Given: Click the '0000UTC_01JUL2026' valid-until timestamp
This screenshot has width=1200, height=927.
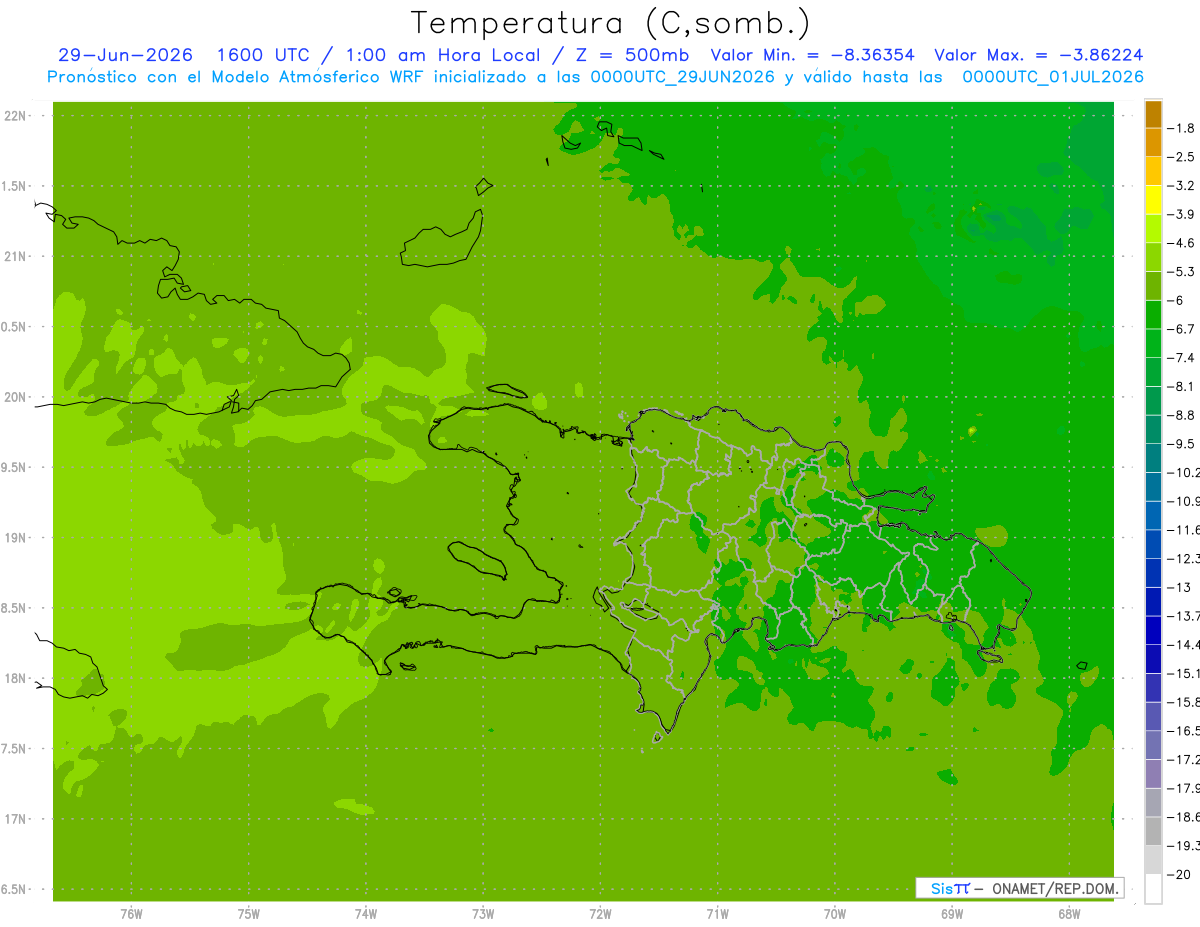Looking at the screenshot, I should pos(1053,77).
